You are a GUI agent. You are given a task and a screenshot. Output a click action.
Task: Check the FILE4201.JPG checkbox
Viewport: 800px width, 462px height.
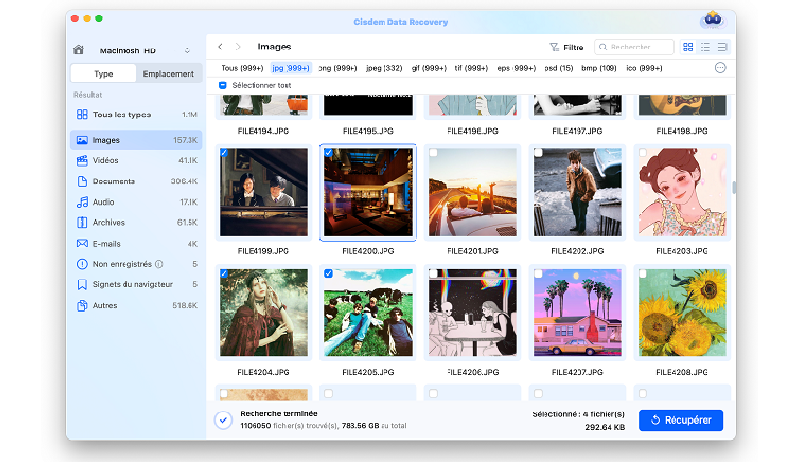[x=432, y=153]
